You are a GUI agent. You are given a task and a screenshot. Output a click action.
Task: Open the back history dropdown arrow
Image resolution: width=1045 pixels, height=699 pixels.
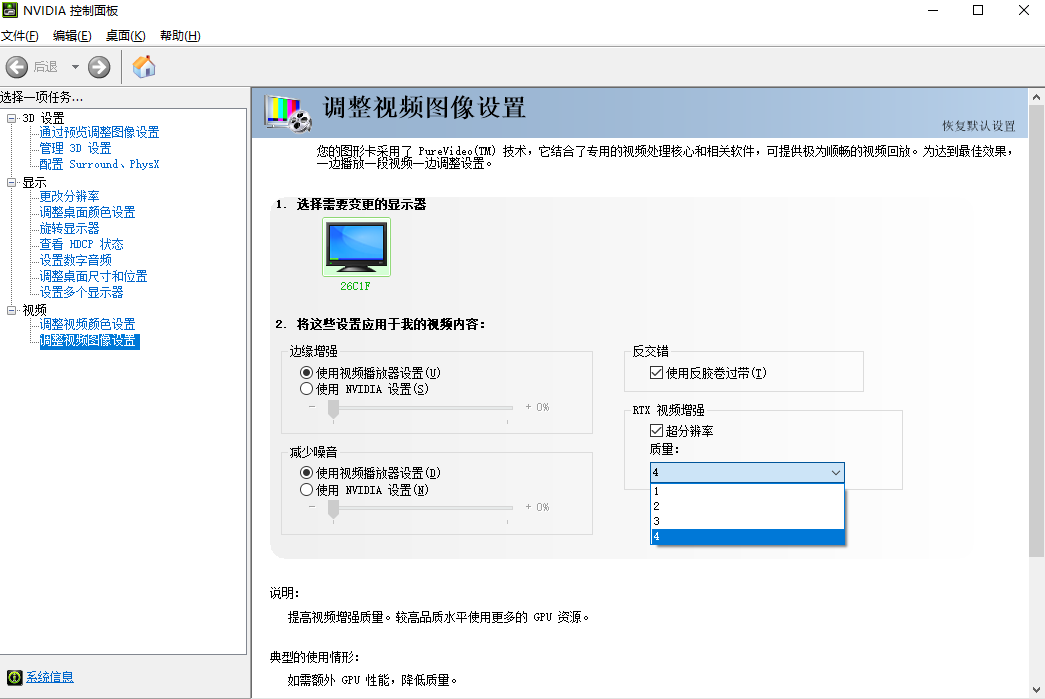75,67
